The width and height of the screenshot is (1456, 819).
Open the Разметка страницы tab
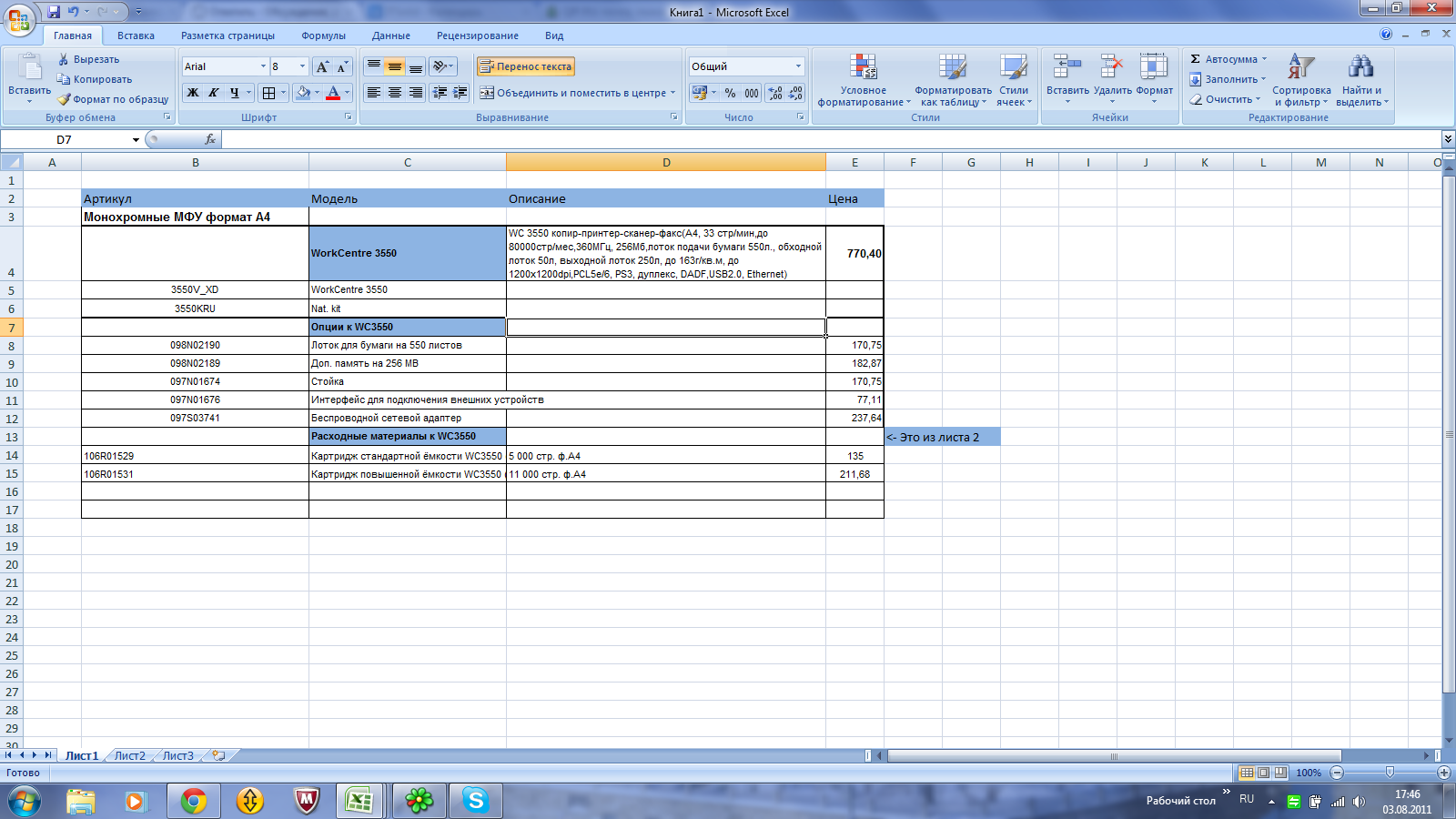click(227, 35)
